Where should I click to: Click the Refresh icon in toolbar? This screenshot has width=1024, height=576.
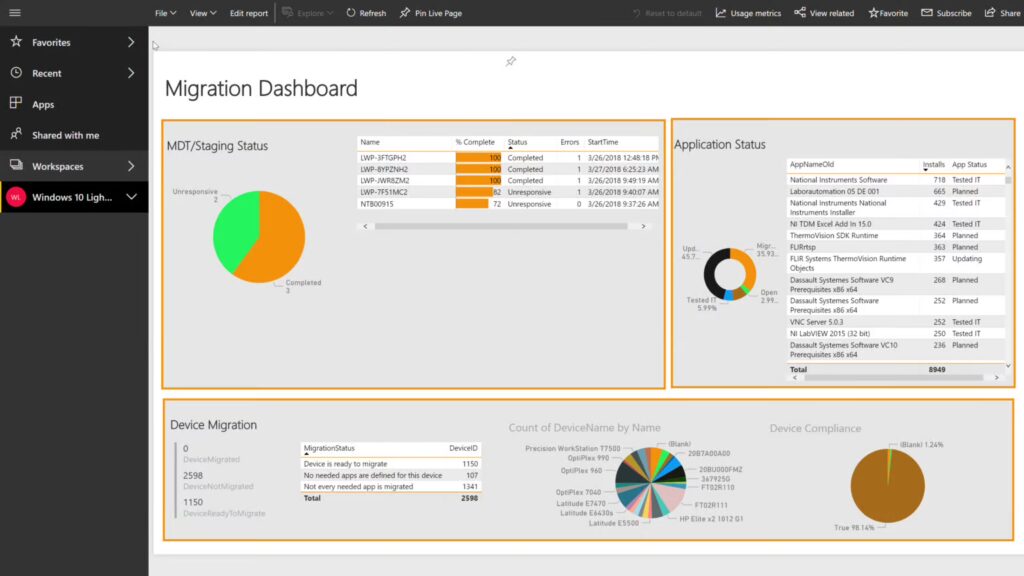351,12
